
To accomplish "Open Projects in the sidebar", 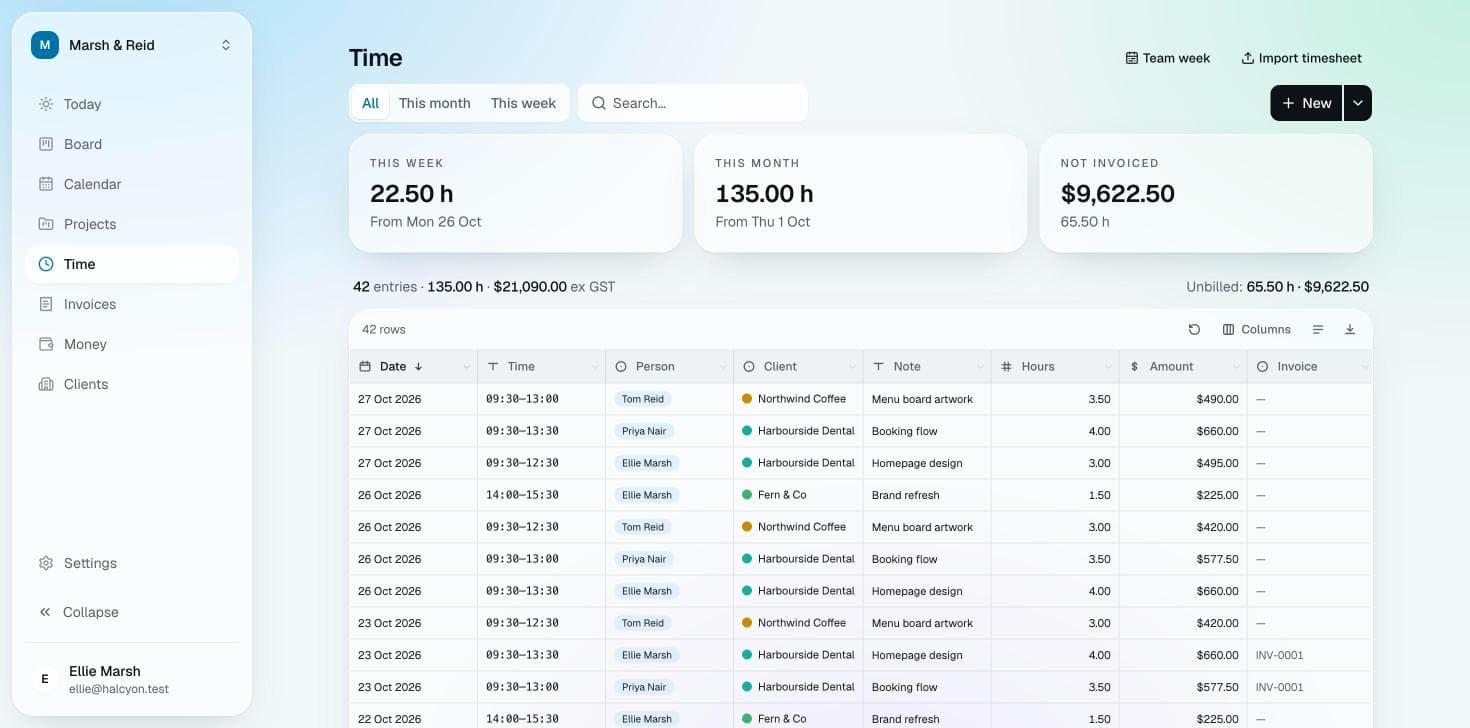I will pos(132,224).
